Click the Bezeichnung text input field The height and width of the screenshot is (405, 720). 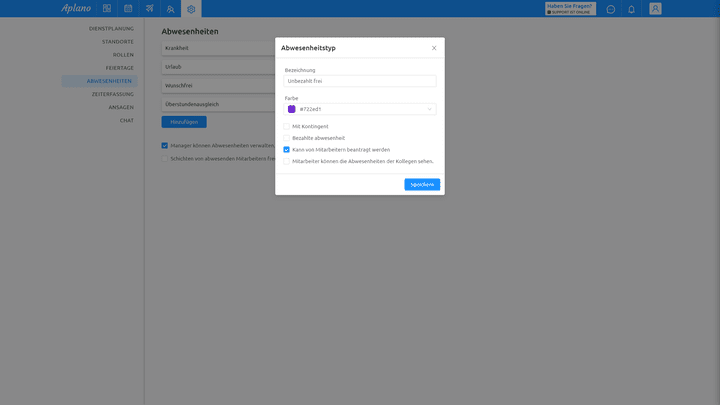tap(360, 81)
